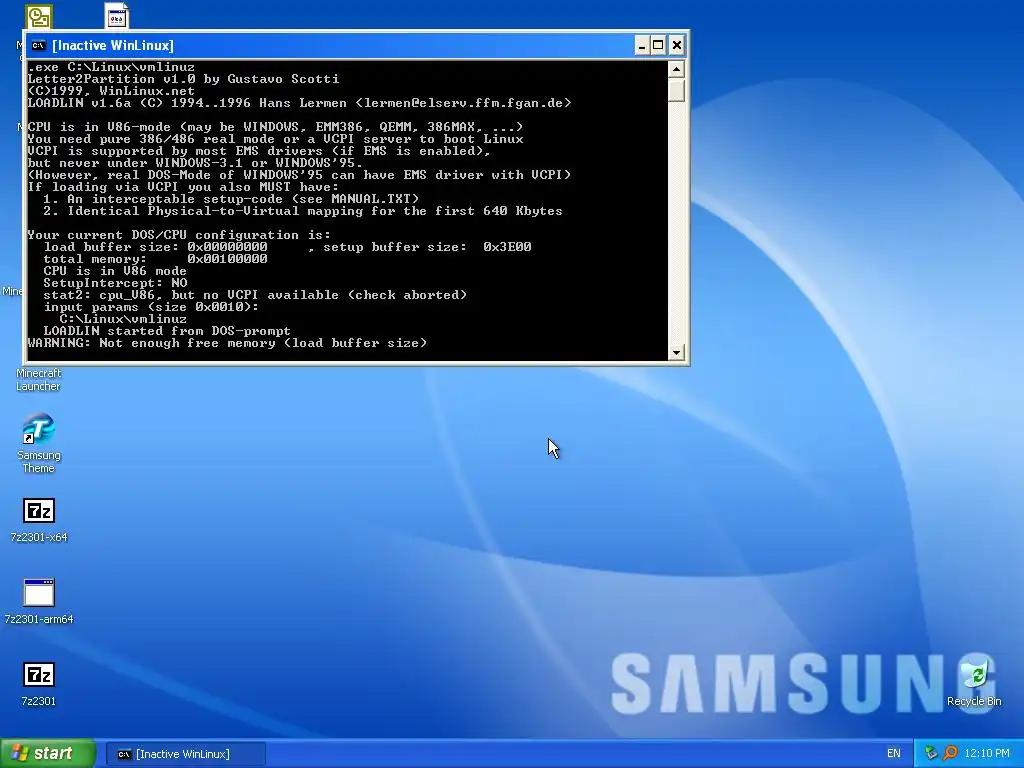This screenshot has width=1024, height=768.
Task: Click the '(C)1999, WinLinux.net' line
Action: pos(111,91)
